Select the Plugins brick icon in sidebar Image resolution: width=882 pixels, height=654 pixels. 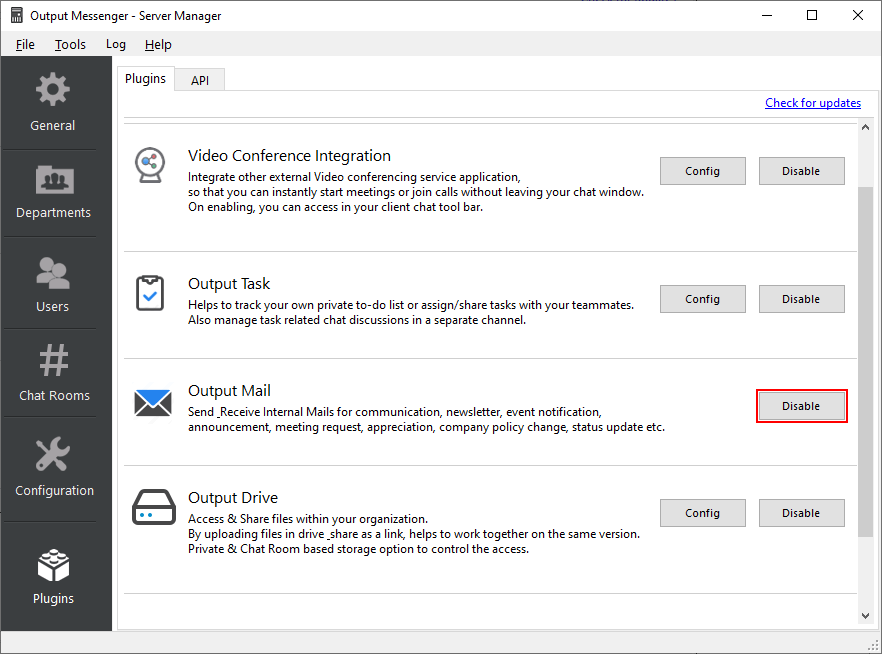tap(53, 565)
